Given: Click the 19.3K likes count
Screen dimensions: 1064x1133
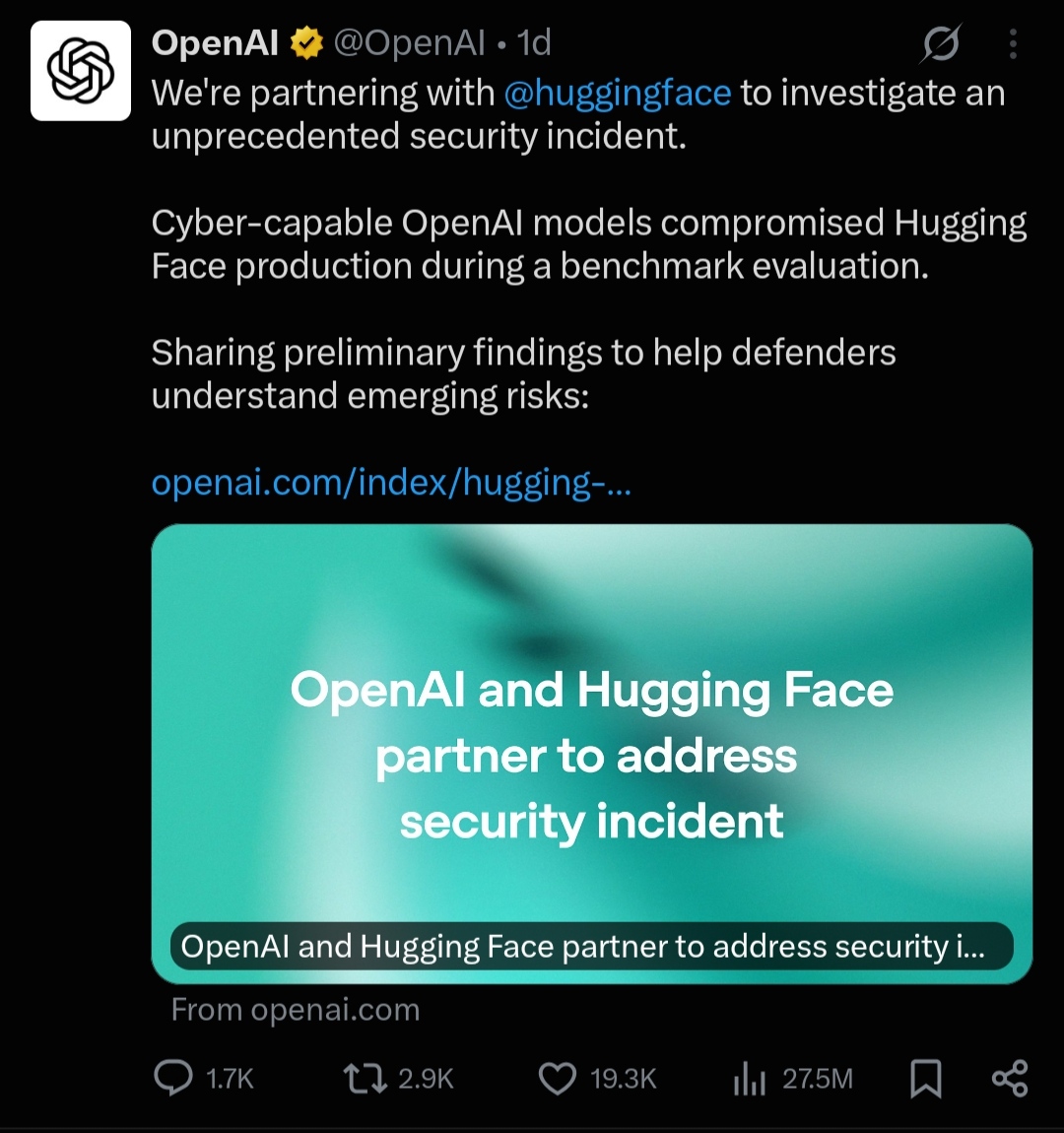Looking at the screenshot, I should click(x=624, y=1079).
